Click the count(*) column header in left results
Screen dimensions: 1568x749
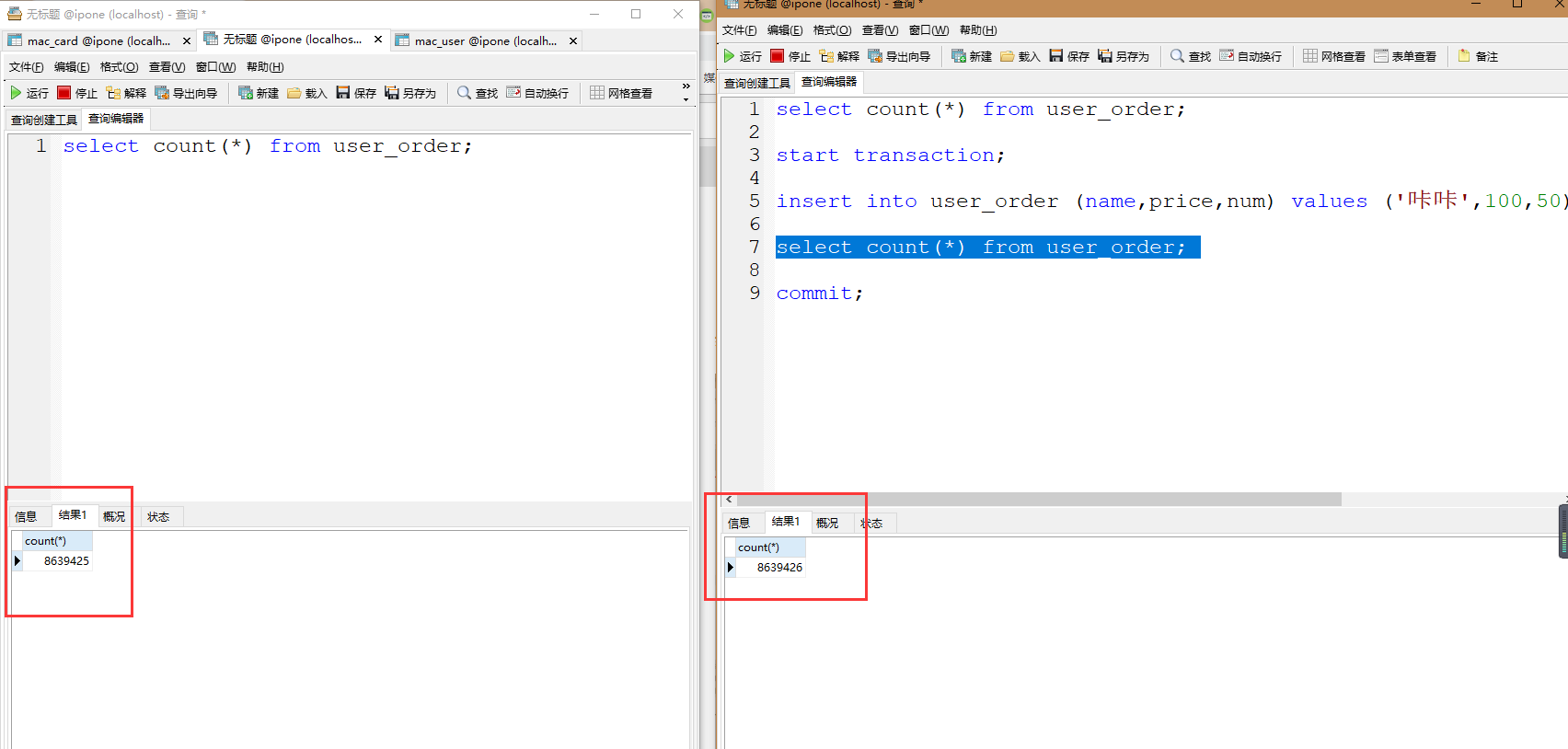click(58, 541)
